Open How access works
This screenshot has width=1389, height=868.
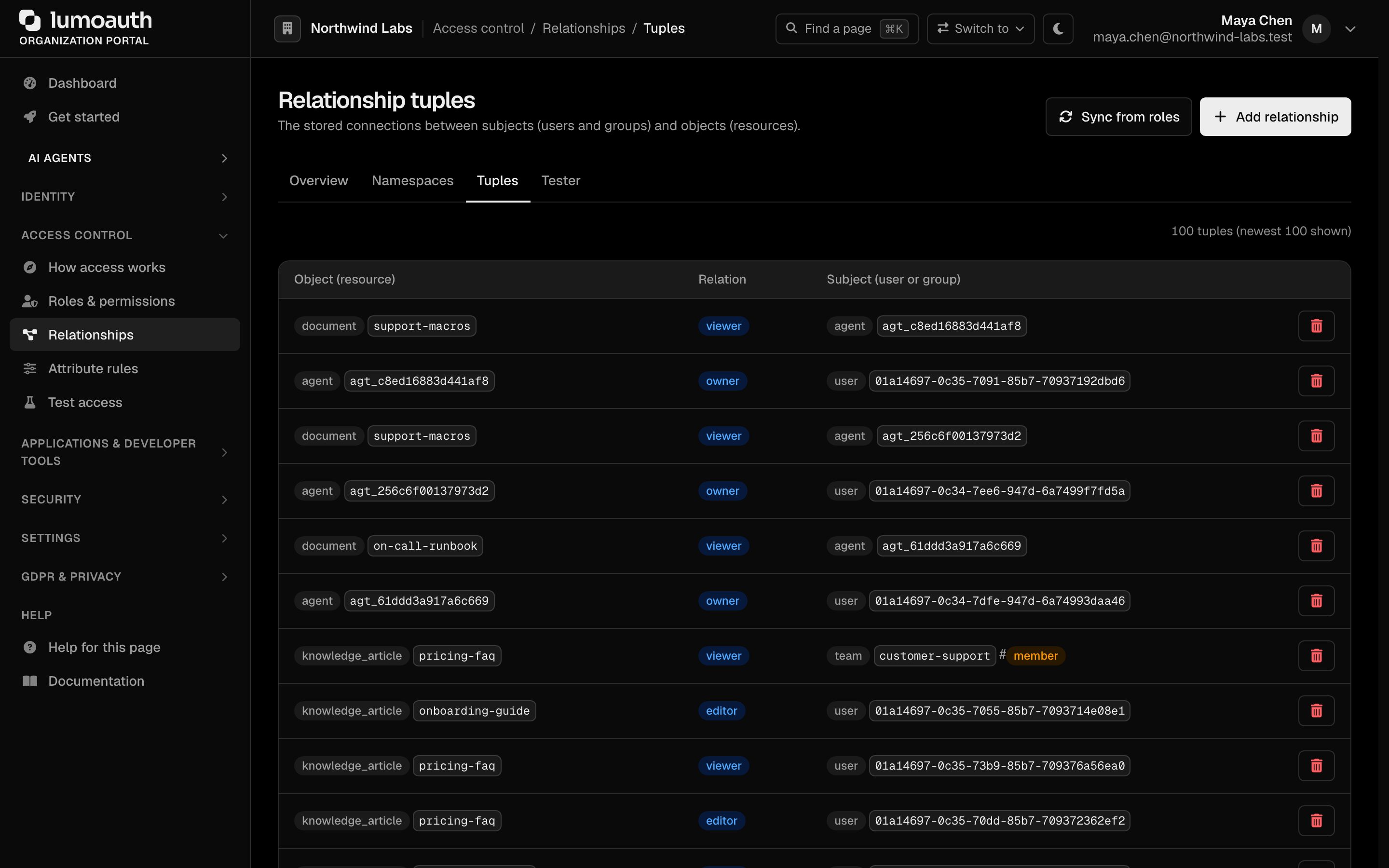point(124,268)
